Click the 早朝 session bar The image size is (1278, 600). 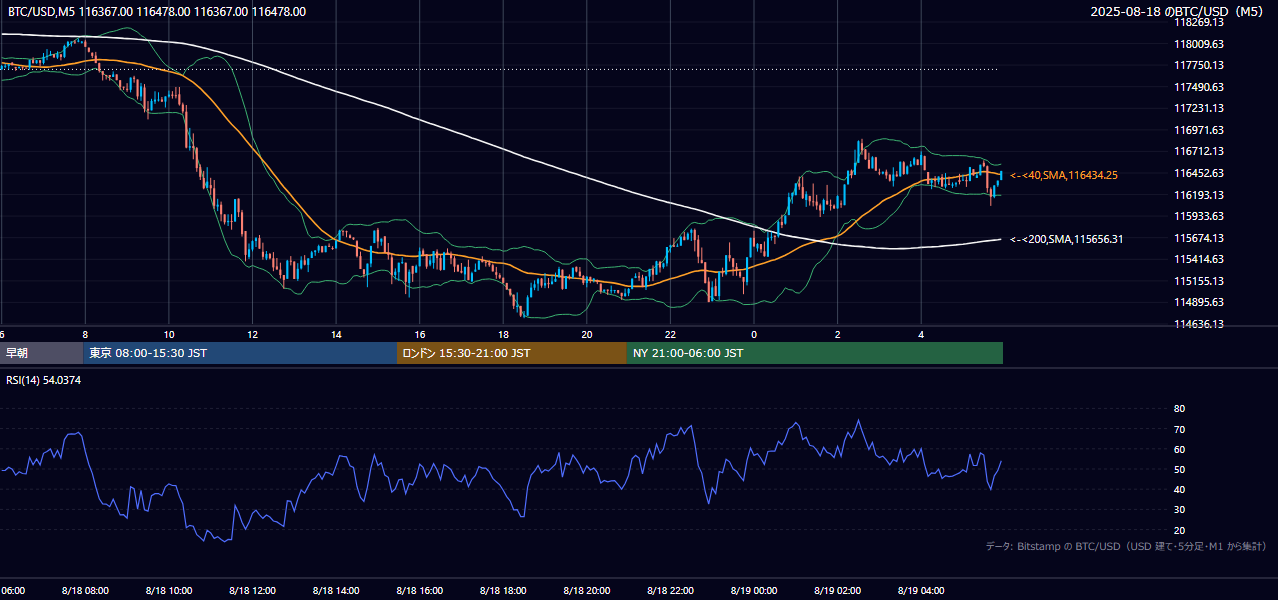tap(41, 353)
